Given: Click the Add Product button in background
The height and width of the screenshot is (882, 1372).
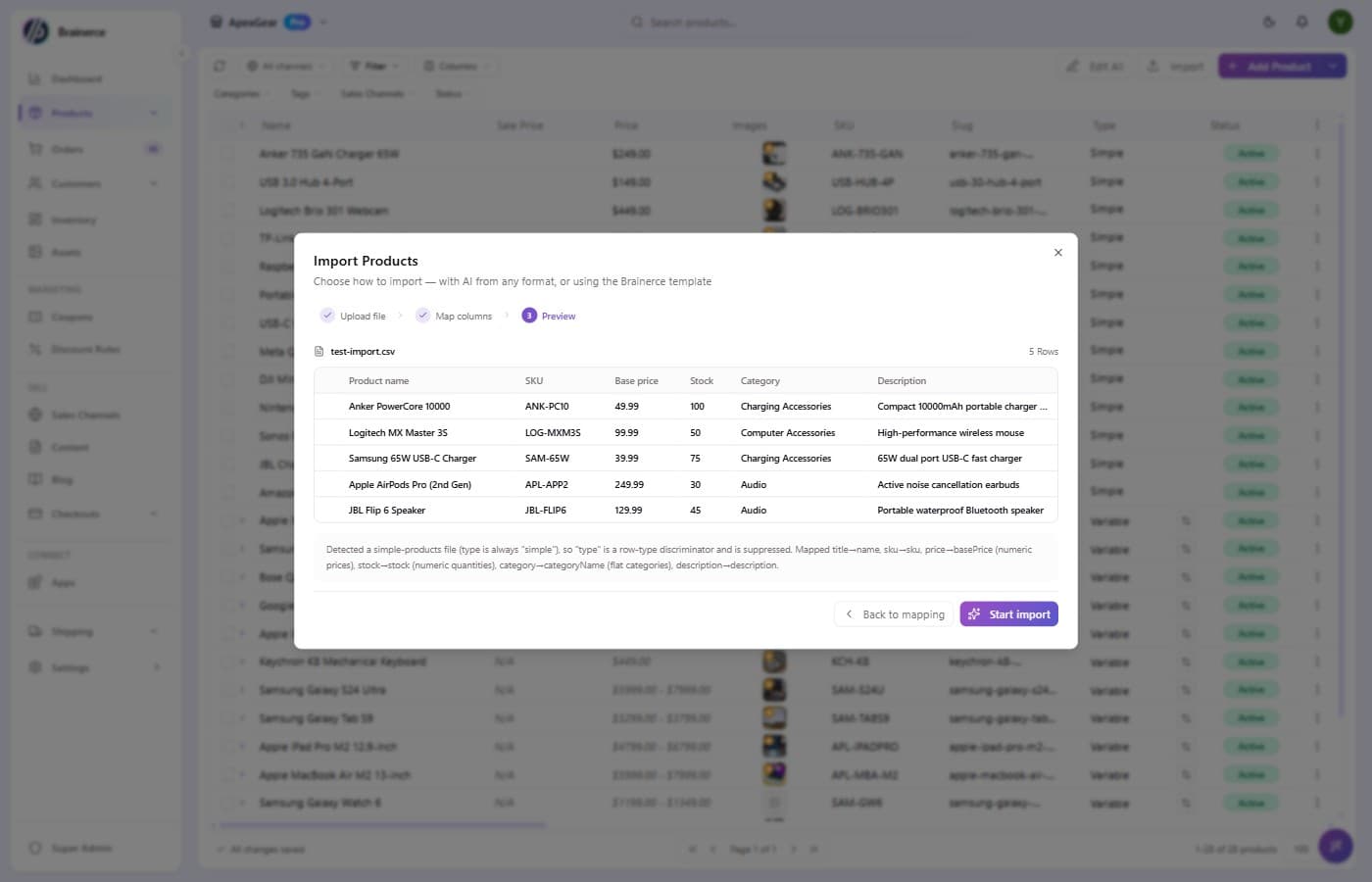Looking at the screenshot, I should coord(1271,66).
